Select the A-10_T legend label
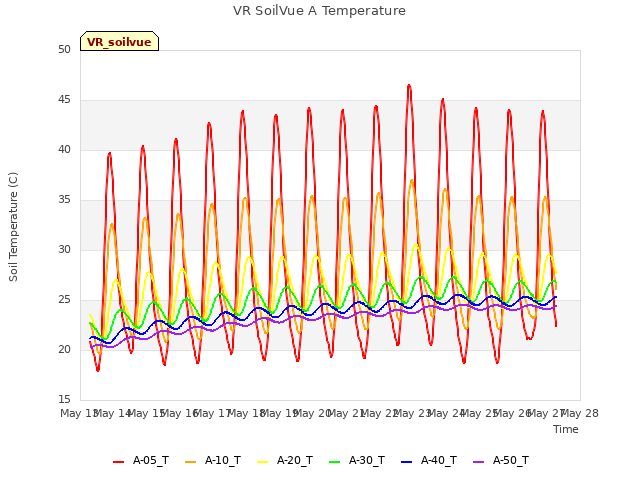640x480 pixels. click(223, 460)
